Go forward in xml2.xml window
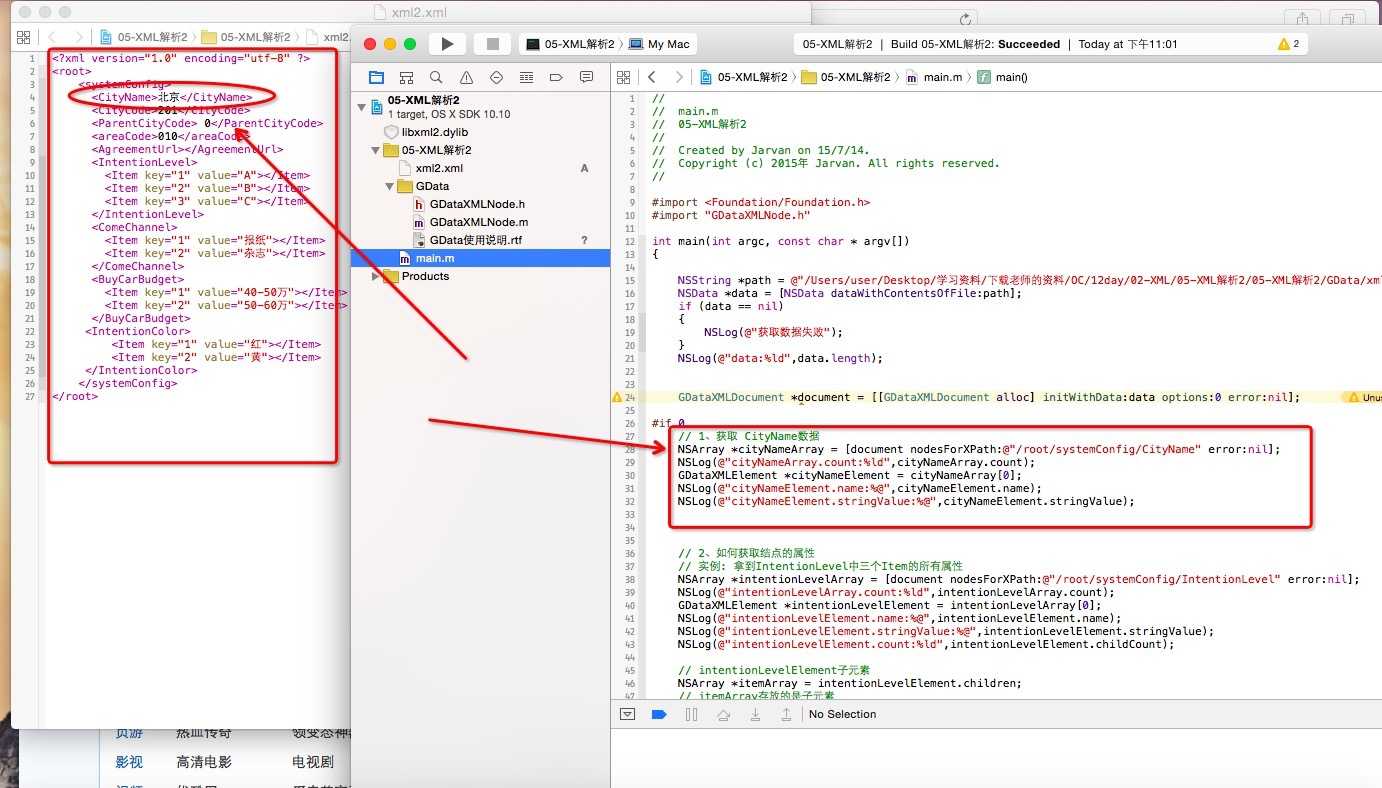The width and height of the screenshot is (1382, 788). point(79,37)
